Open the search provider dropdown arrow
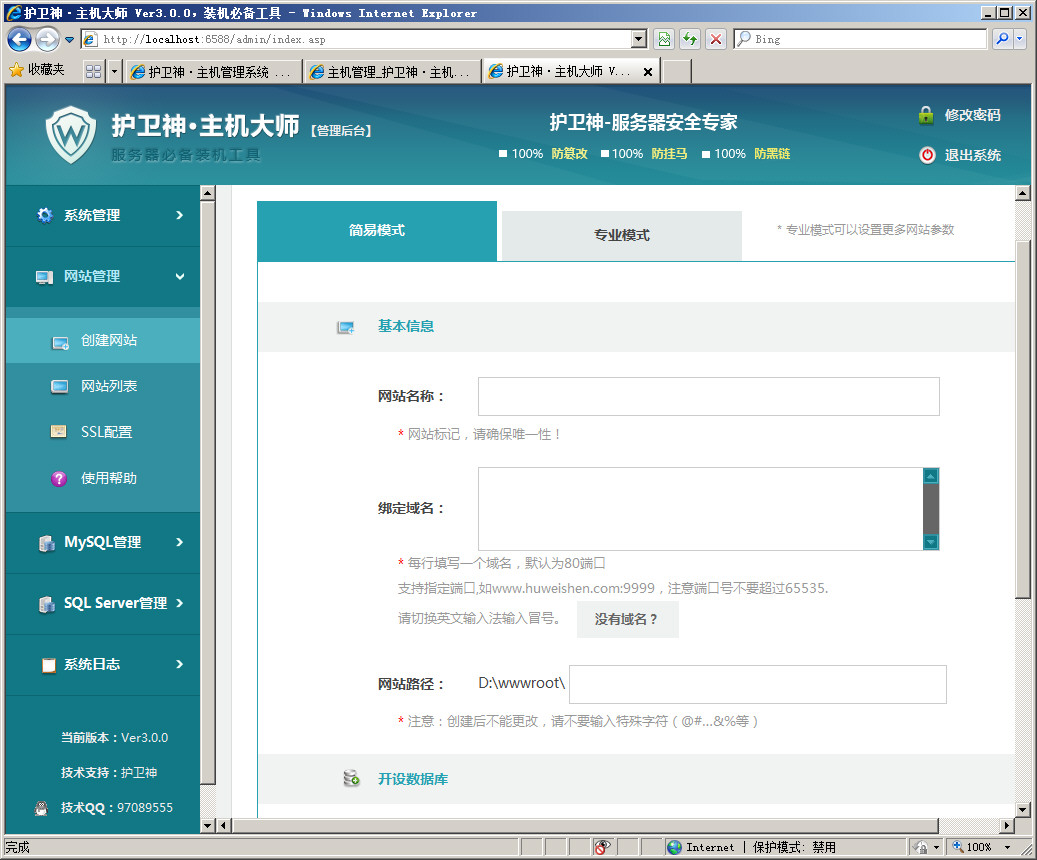Viewport: 1037px width, 860px height. [x=1019, y=40]
